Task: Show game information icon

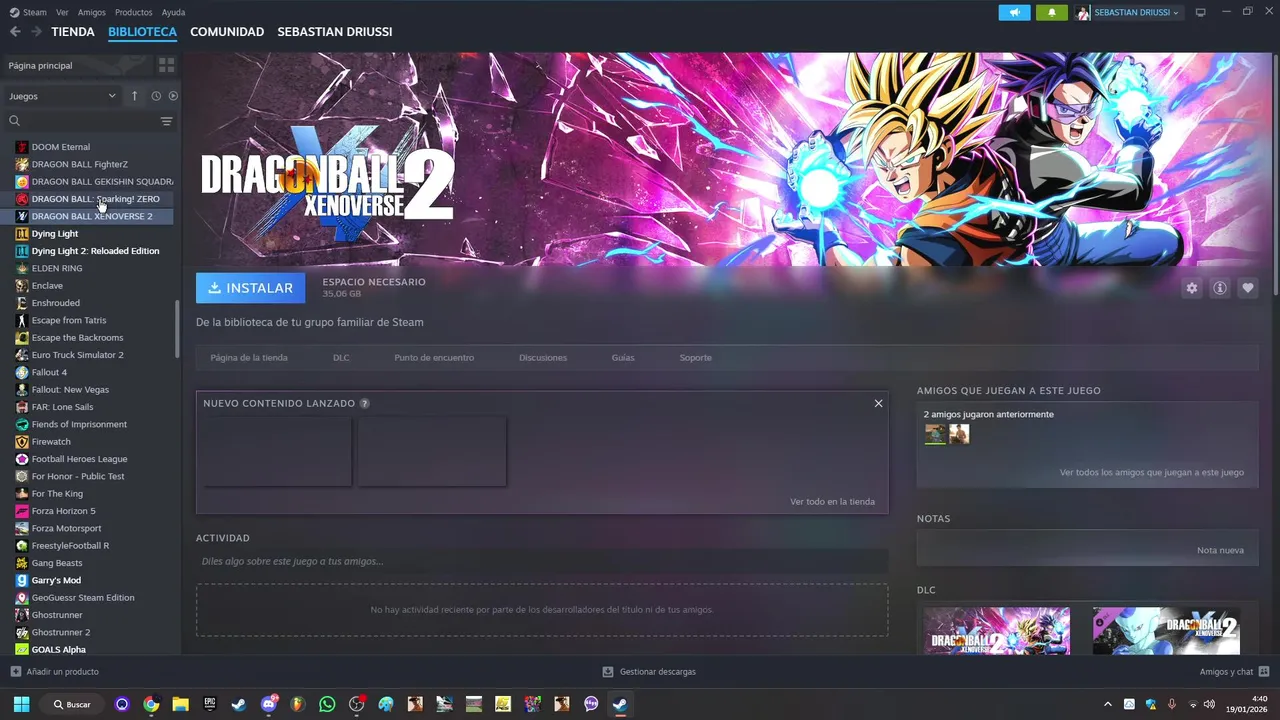Action: tap(1219, 288)
